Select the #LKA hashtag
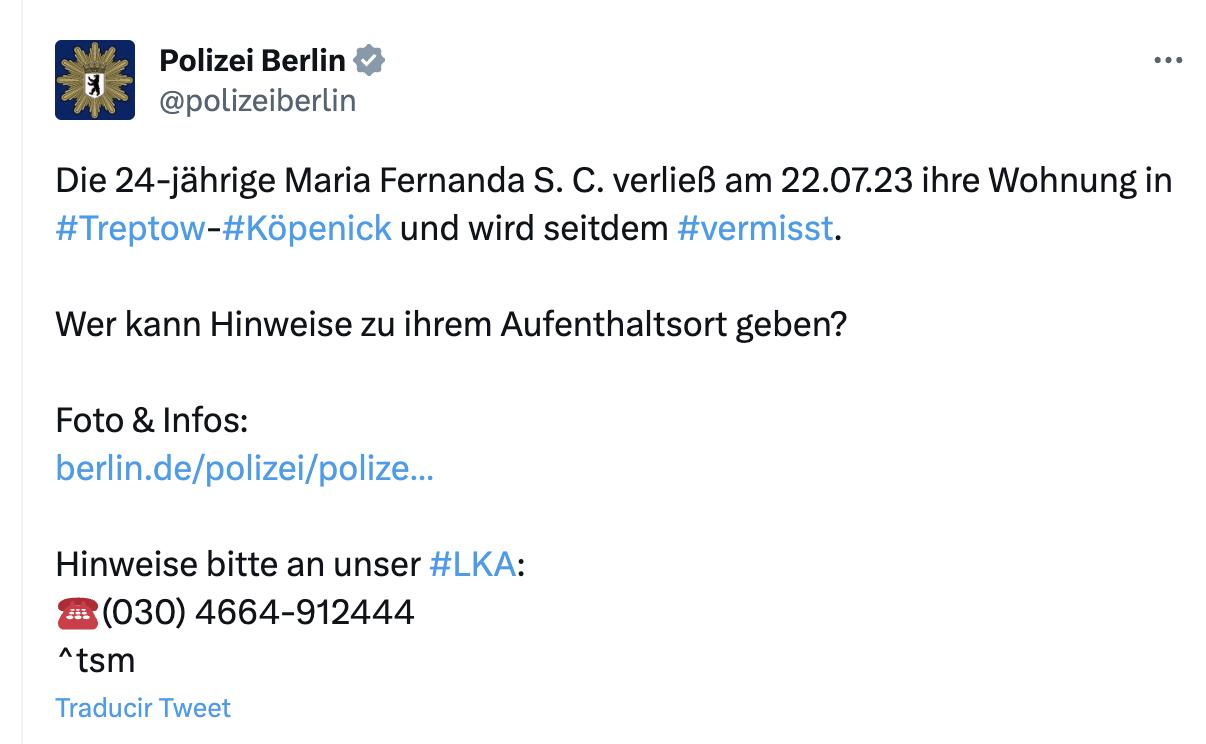 pyautogui.click(x=472, y=565)
